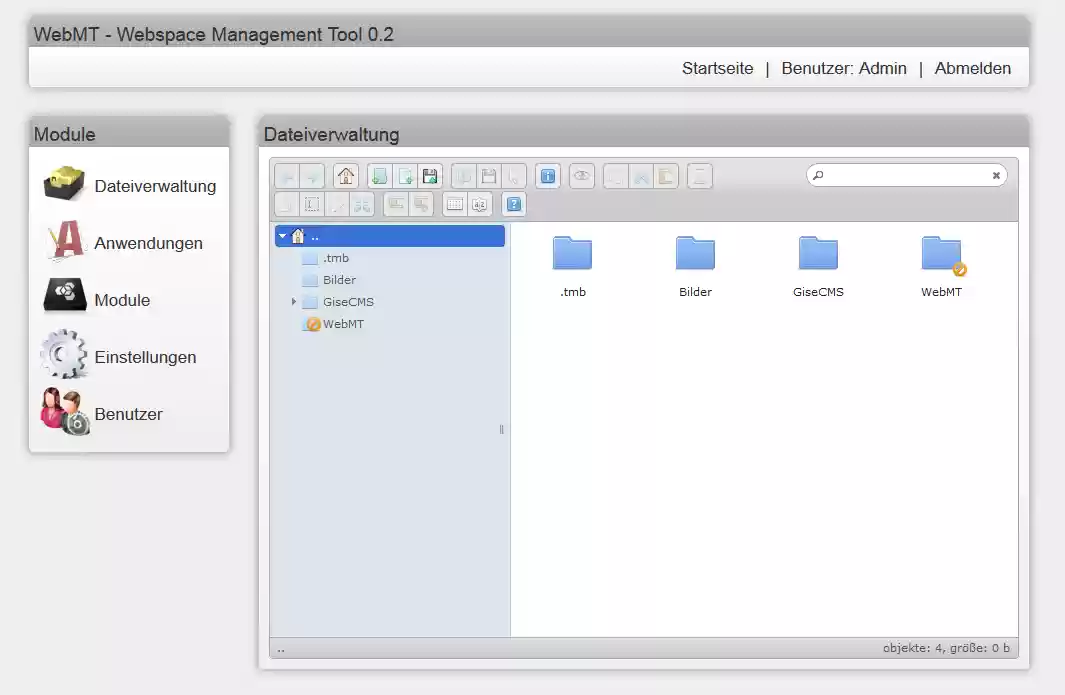The width and height of the screenshot is (1065, 695).
Task: Open Einstellungen in sidebar
Action: coord(145,357)
